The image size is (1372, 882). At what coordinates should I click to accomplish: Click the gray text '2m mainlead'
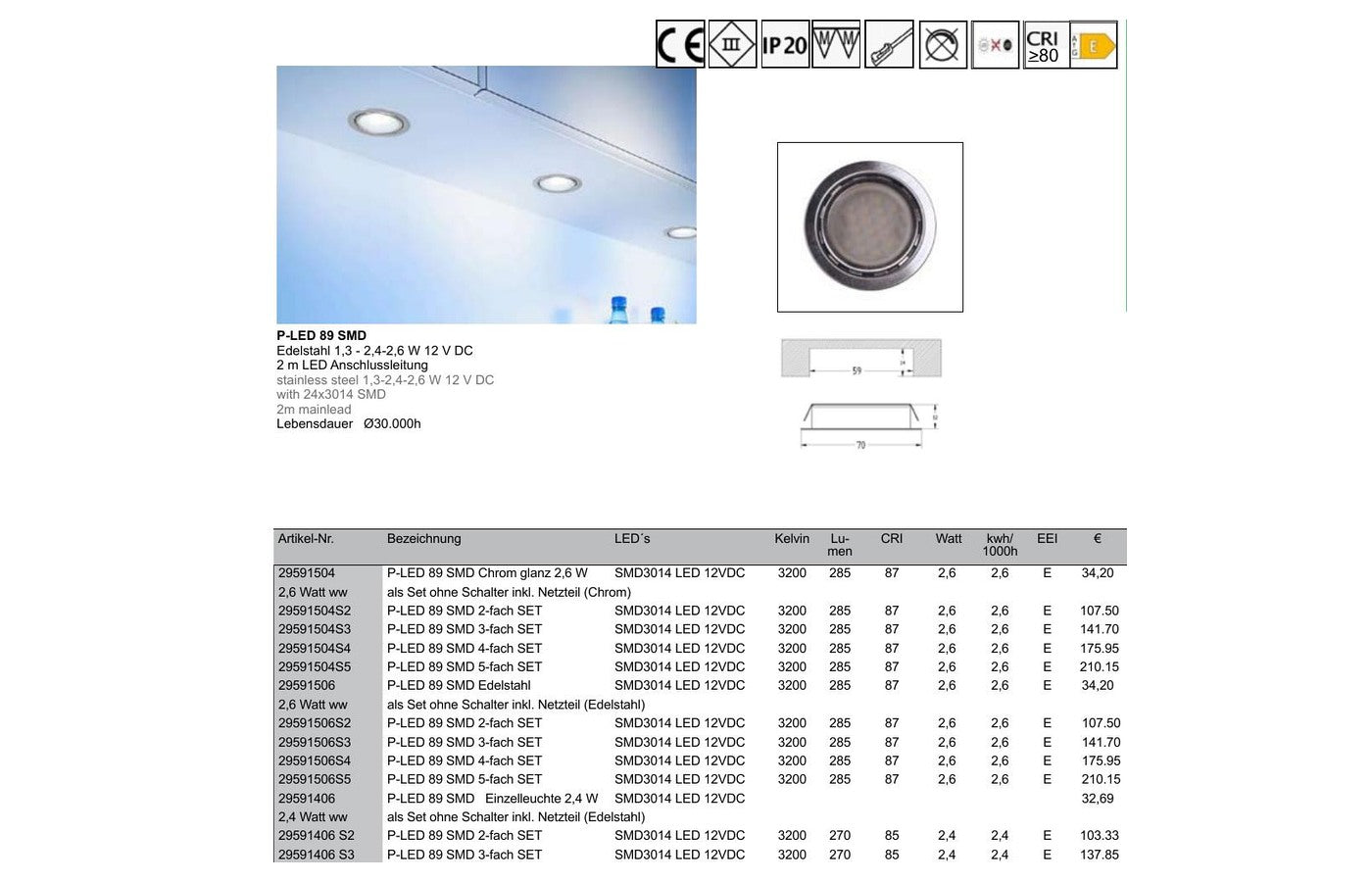click(314, 410)
